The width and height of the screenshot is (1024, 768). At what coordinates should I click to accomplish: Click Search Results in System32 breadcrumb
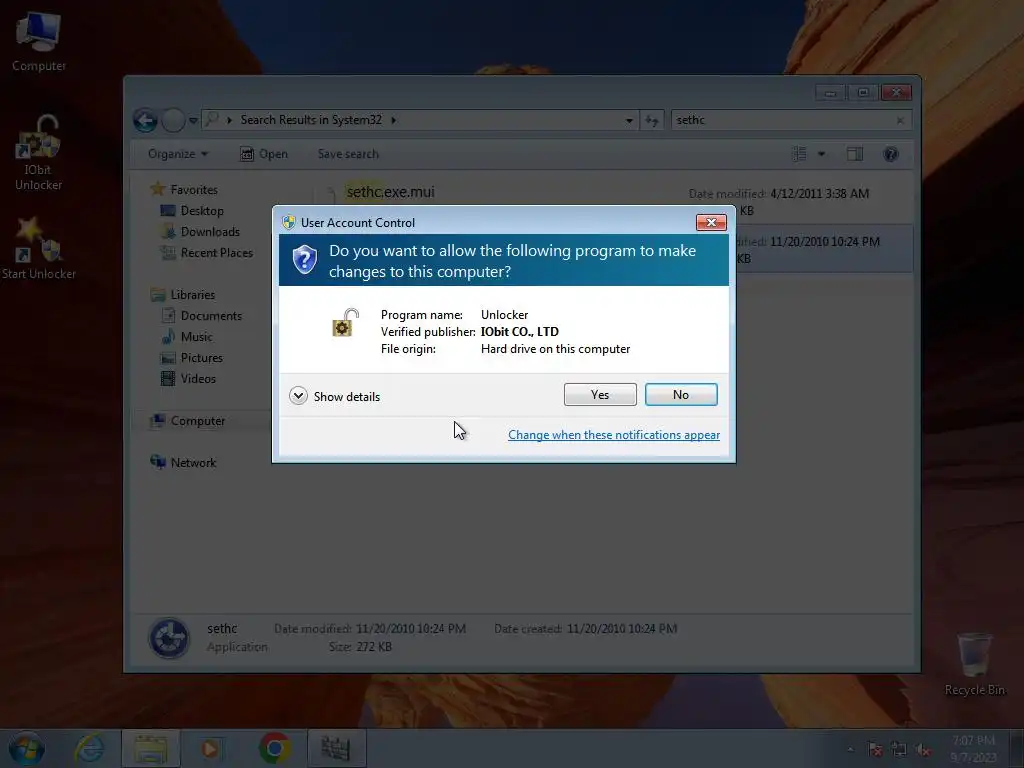[x=311, y=120]
